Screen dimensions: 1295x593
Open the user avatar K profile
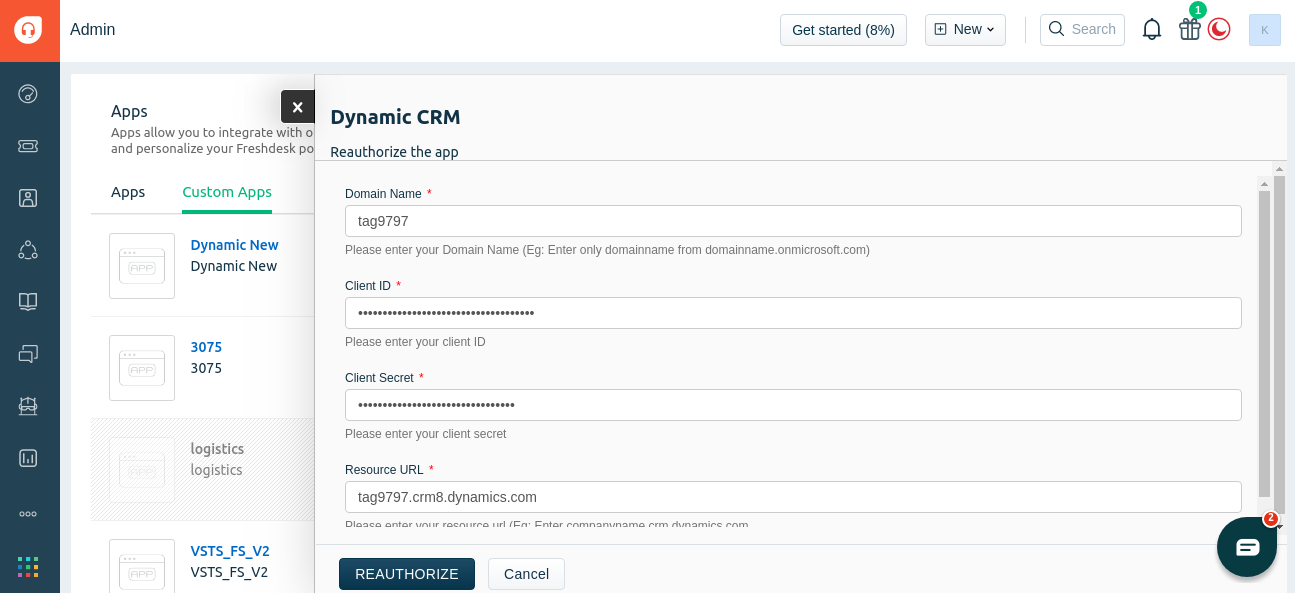(1265, 30)
